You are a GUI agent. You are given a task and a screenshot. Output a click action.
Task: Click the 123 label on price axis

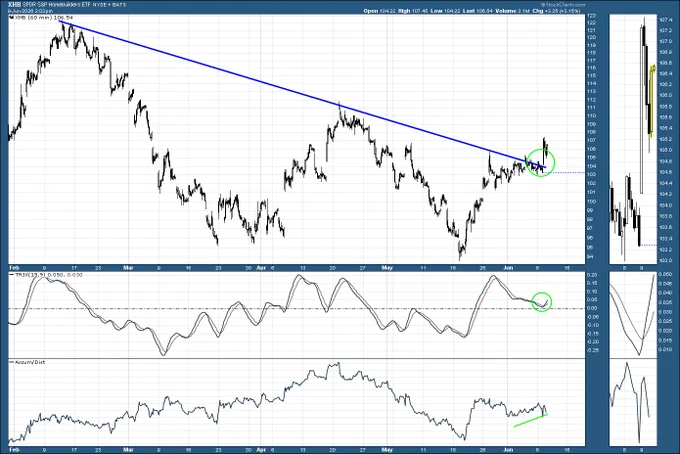point(591,16)
